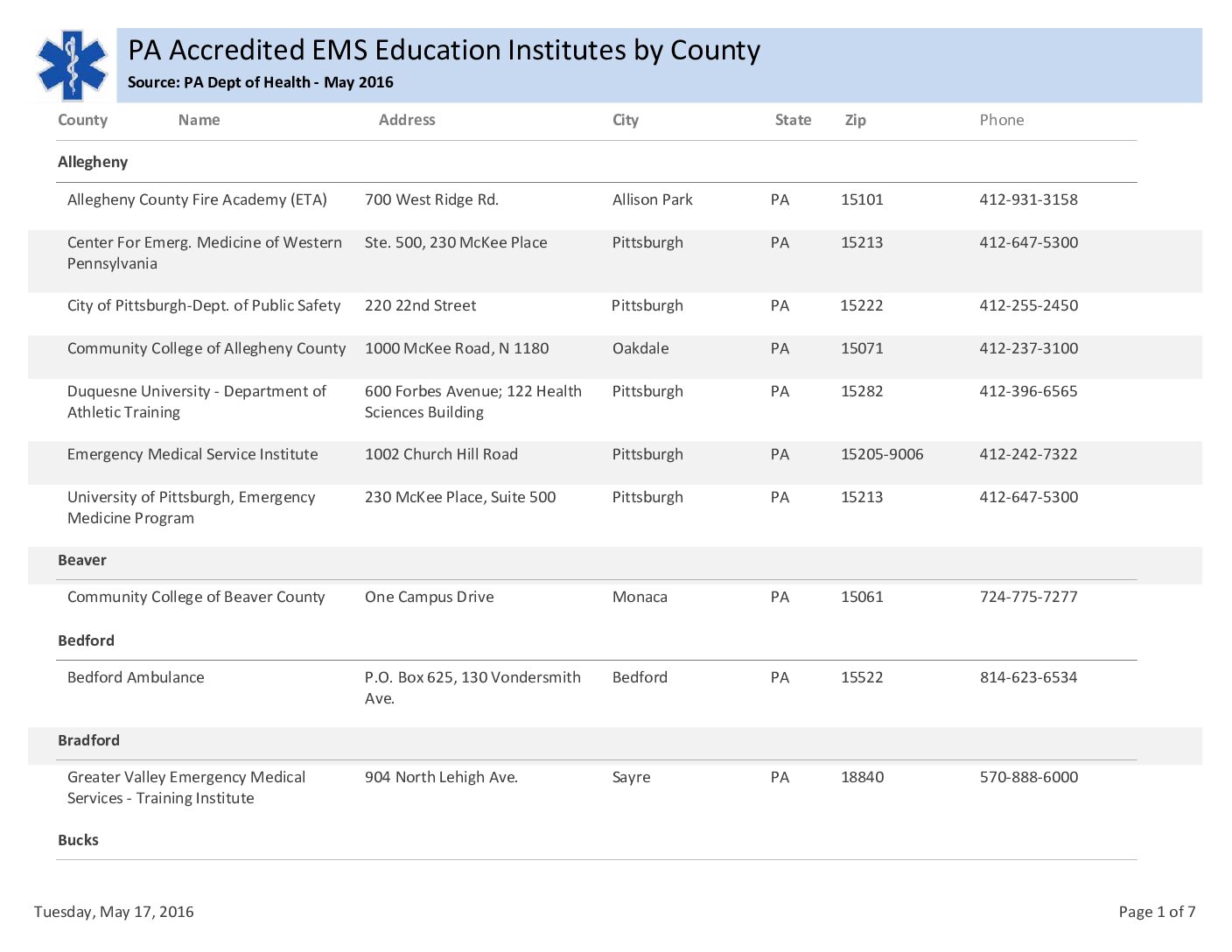Click the Name column header
This screenshot has width=1232, height=952.
click(199, 120)
